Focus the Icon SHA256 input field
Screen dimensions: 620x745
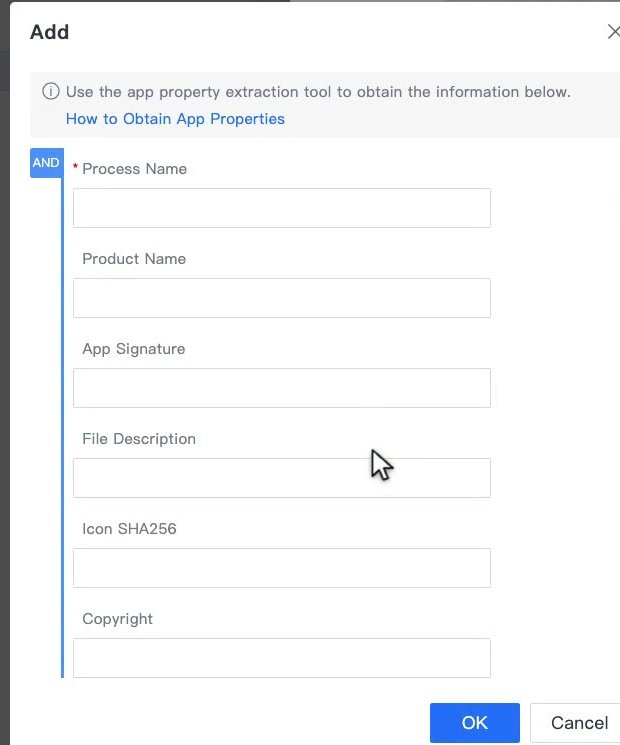tap(282, 568)
